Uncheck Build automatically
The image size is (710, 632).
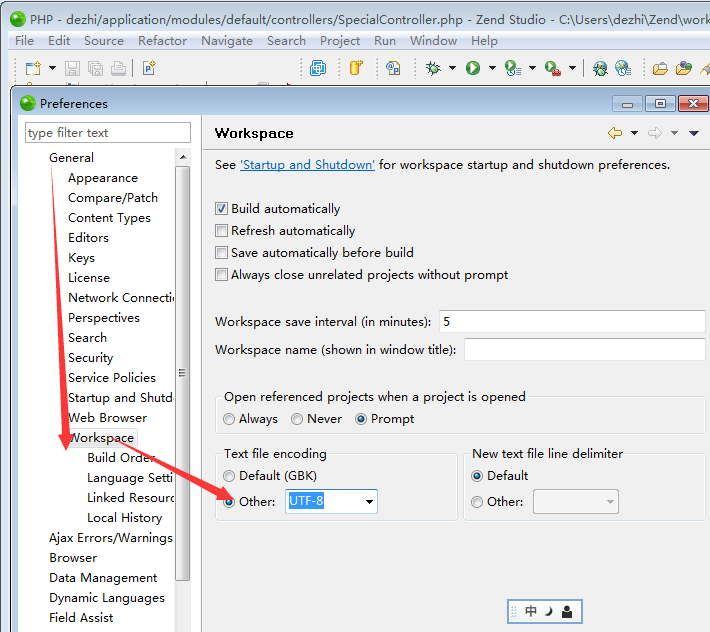tap(221, 209)
